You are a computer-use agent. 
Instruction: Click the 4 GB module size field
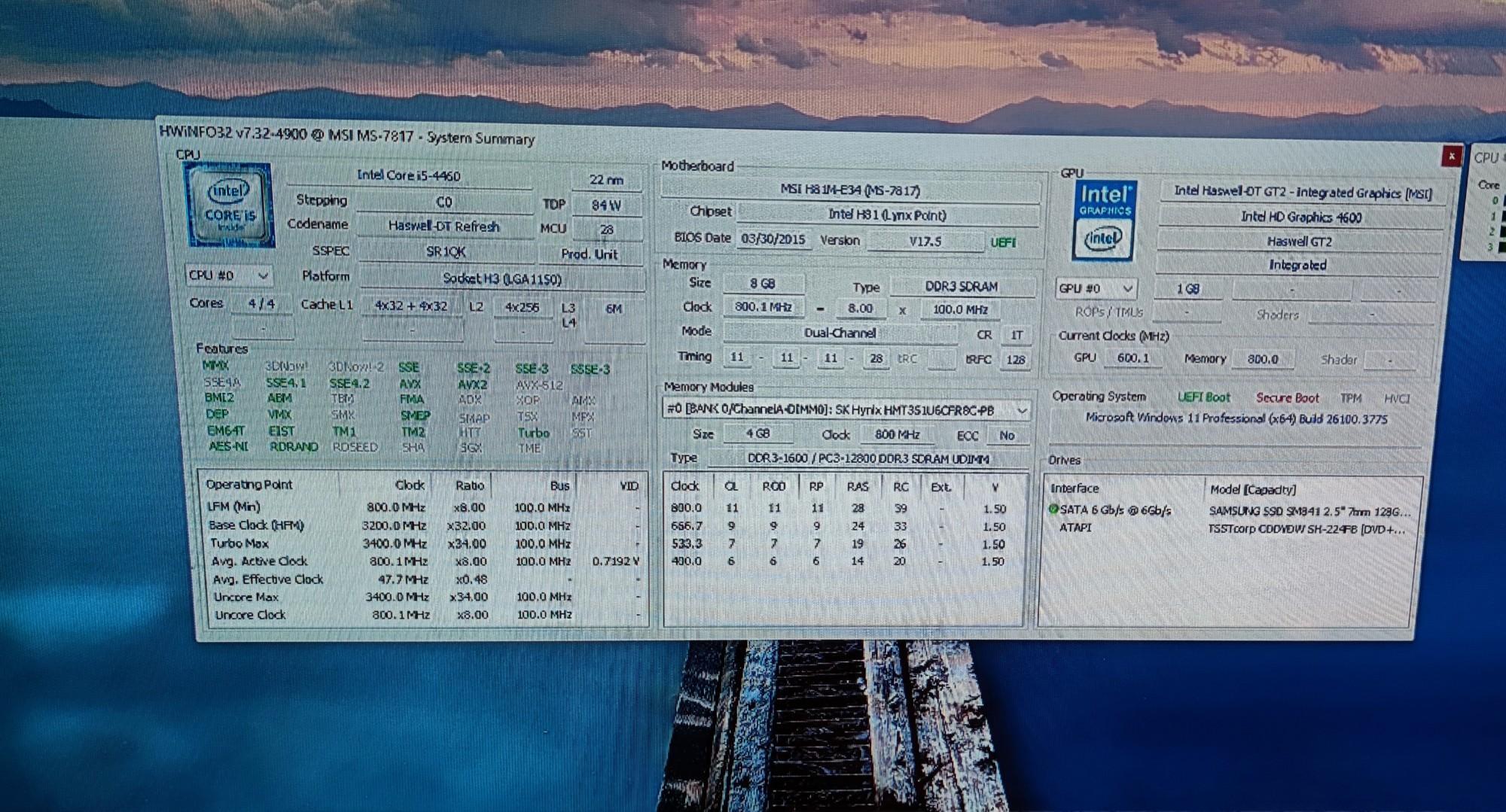click(x=758, y=434)
